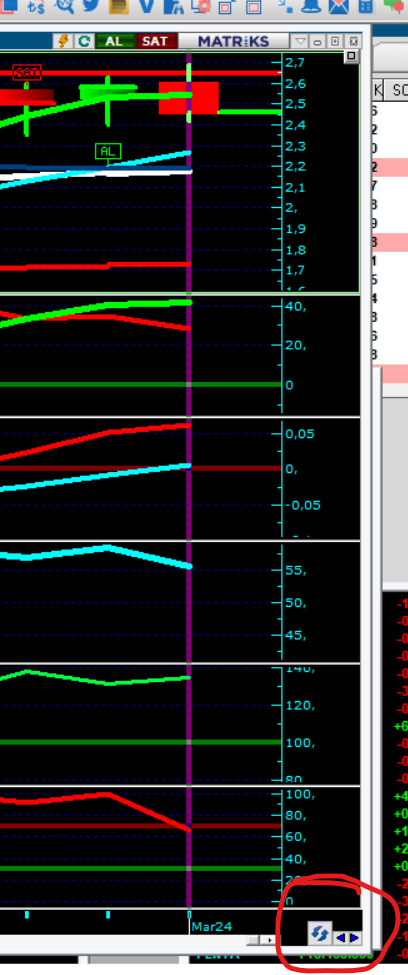Click the bell notification icon in toolbar
Screen dimensions: 408x975
(313, 7)
